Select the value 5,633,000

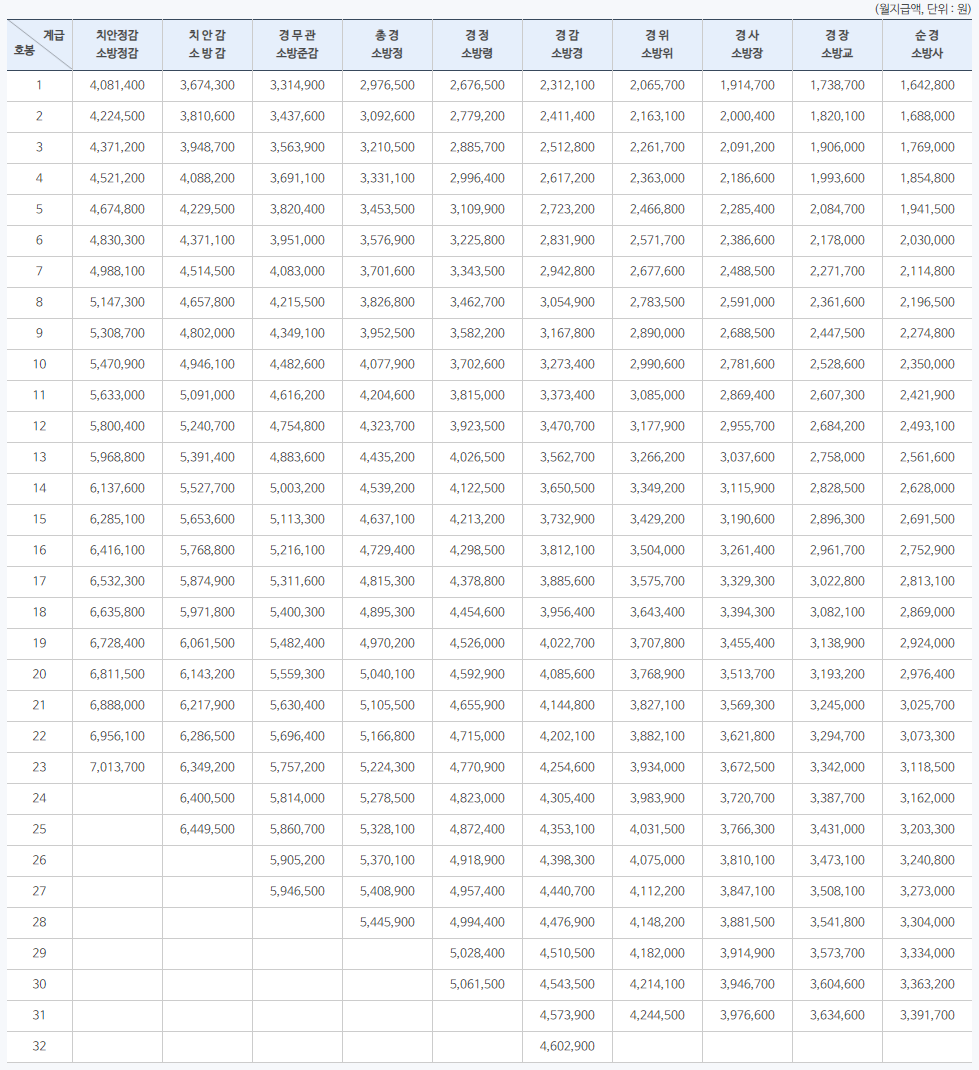click(117, 395)
